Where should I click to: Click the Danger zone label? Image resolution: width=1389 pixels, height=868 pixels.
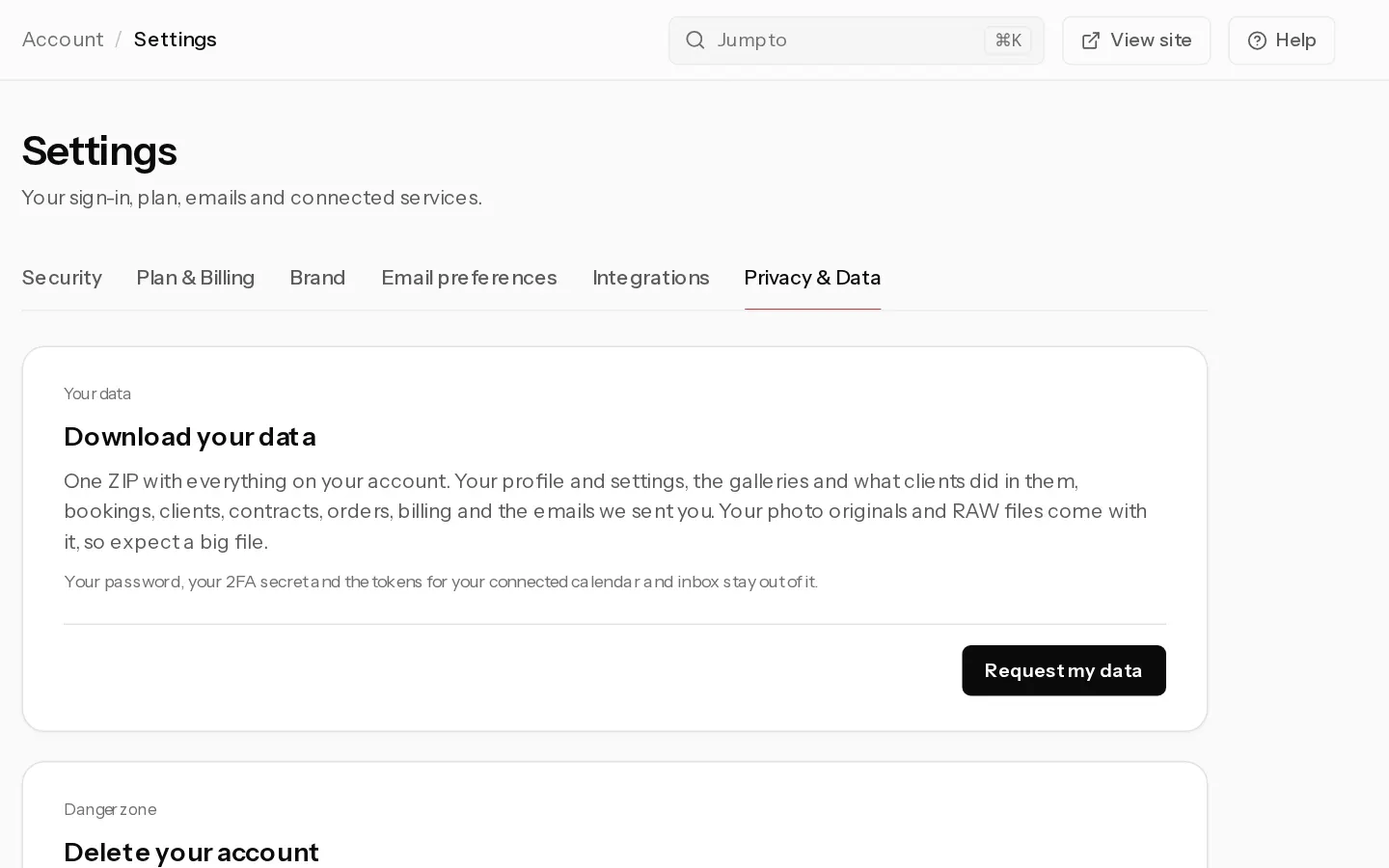pos(110,809)
